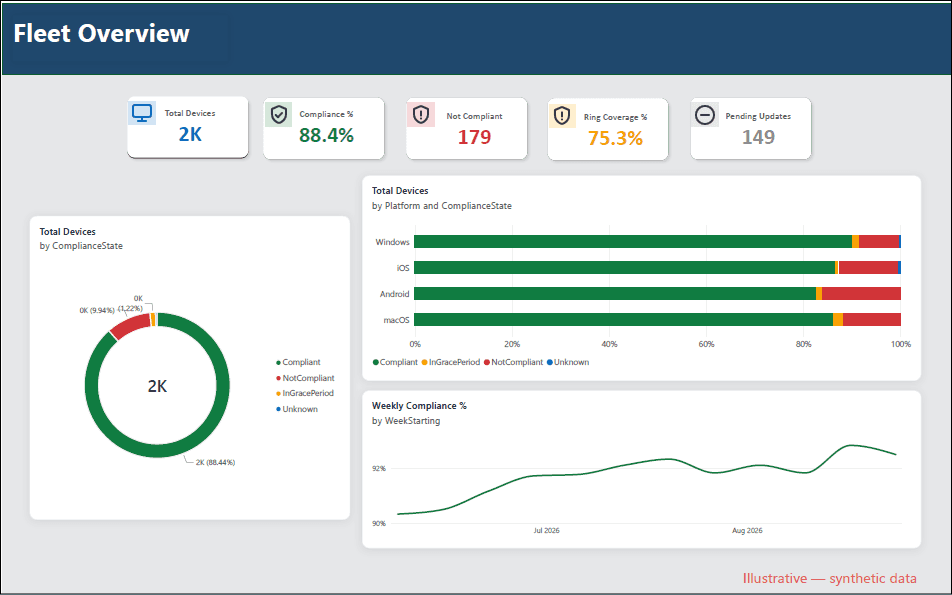Image resolution: width=952 pixels, height=595 pixels.
Task: Select the 179 Not Compliant value
Action: pos(474,137)
